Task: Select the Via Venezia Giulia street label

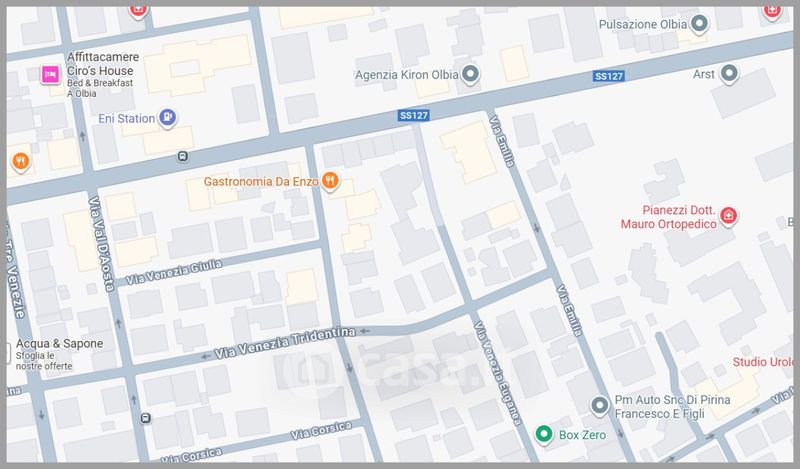Action: [x=174, y=271]
